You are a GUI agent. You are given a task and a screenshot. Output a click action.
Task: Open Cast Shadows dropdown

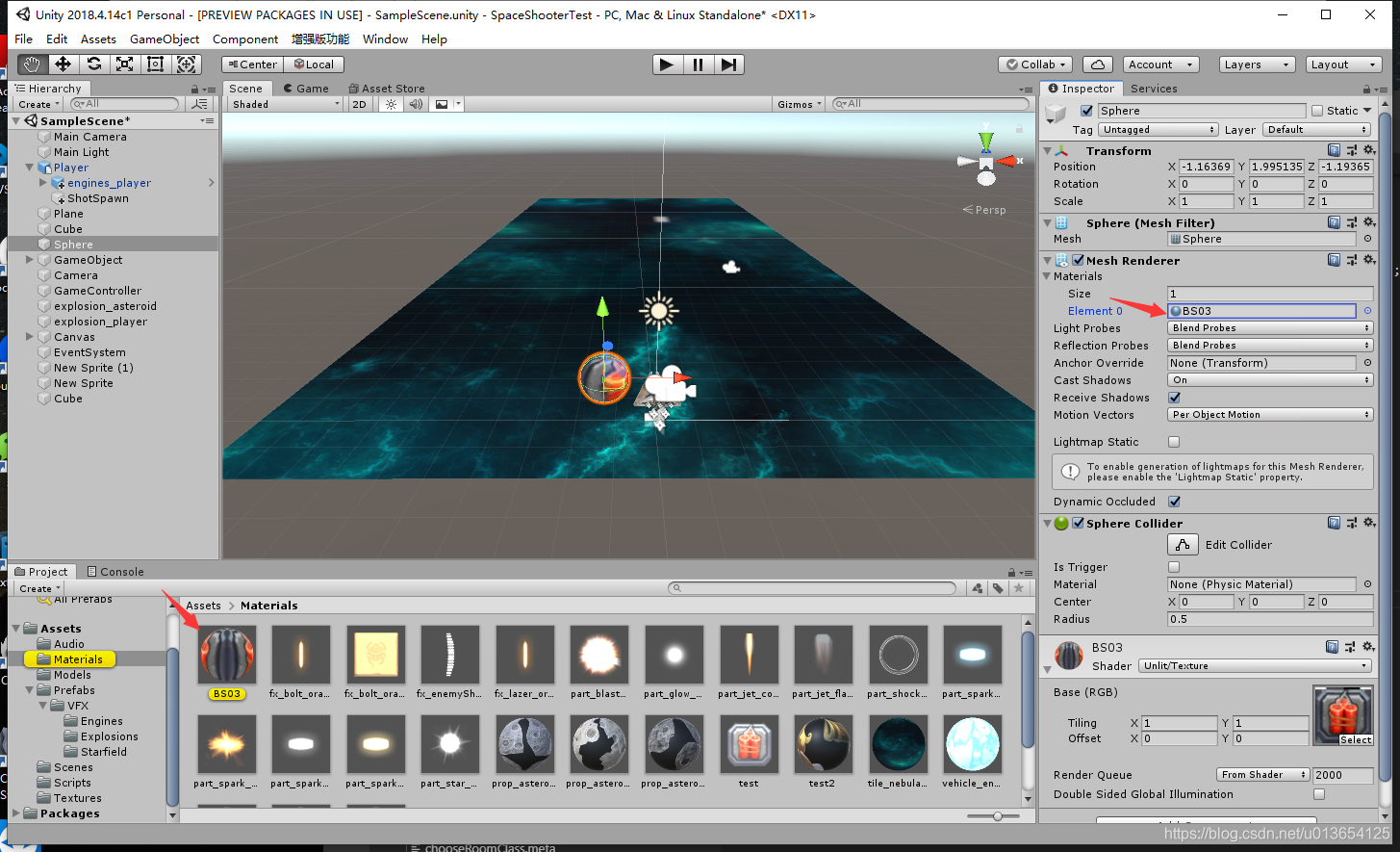(1270, 380)
